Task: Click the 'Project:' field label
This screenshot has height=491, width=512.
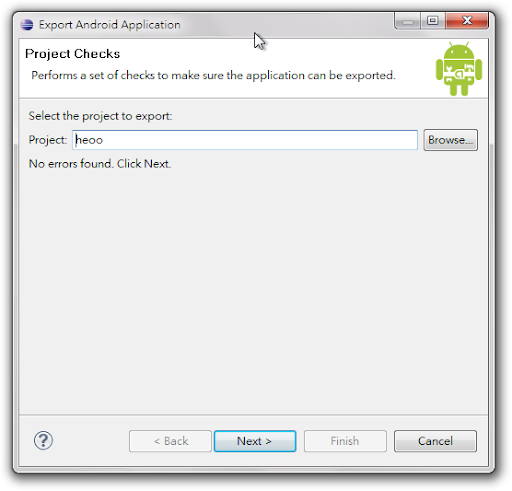Action: (x=48, y=140)
